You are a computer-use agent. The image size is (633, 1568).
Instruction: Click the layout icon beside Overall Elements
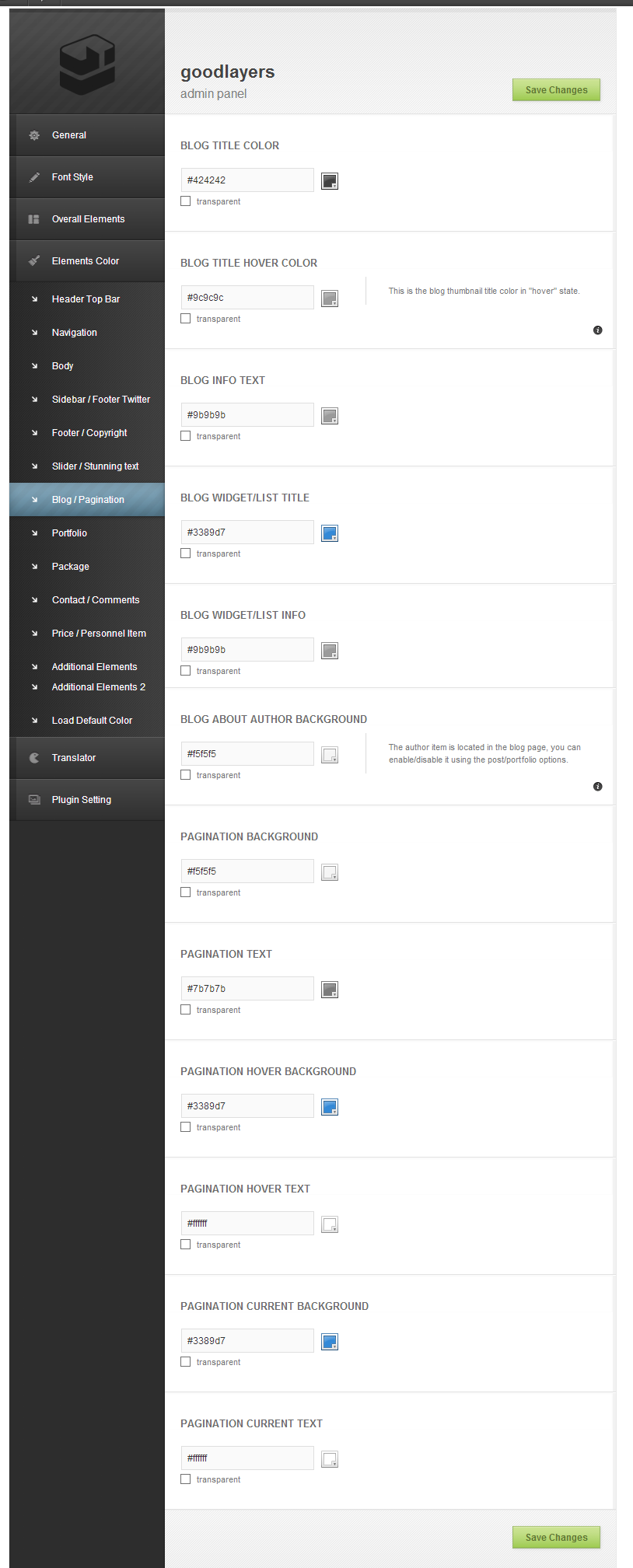point(34,219)
